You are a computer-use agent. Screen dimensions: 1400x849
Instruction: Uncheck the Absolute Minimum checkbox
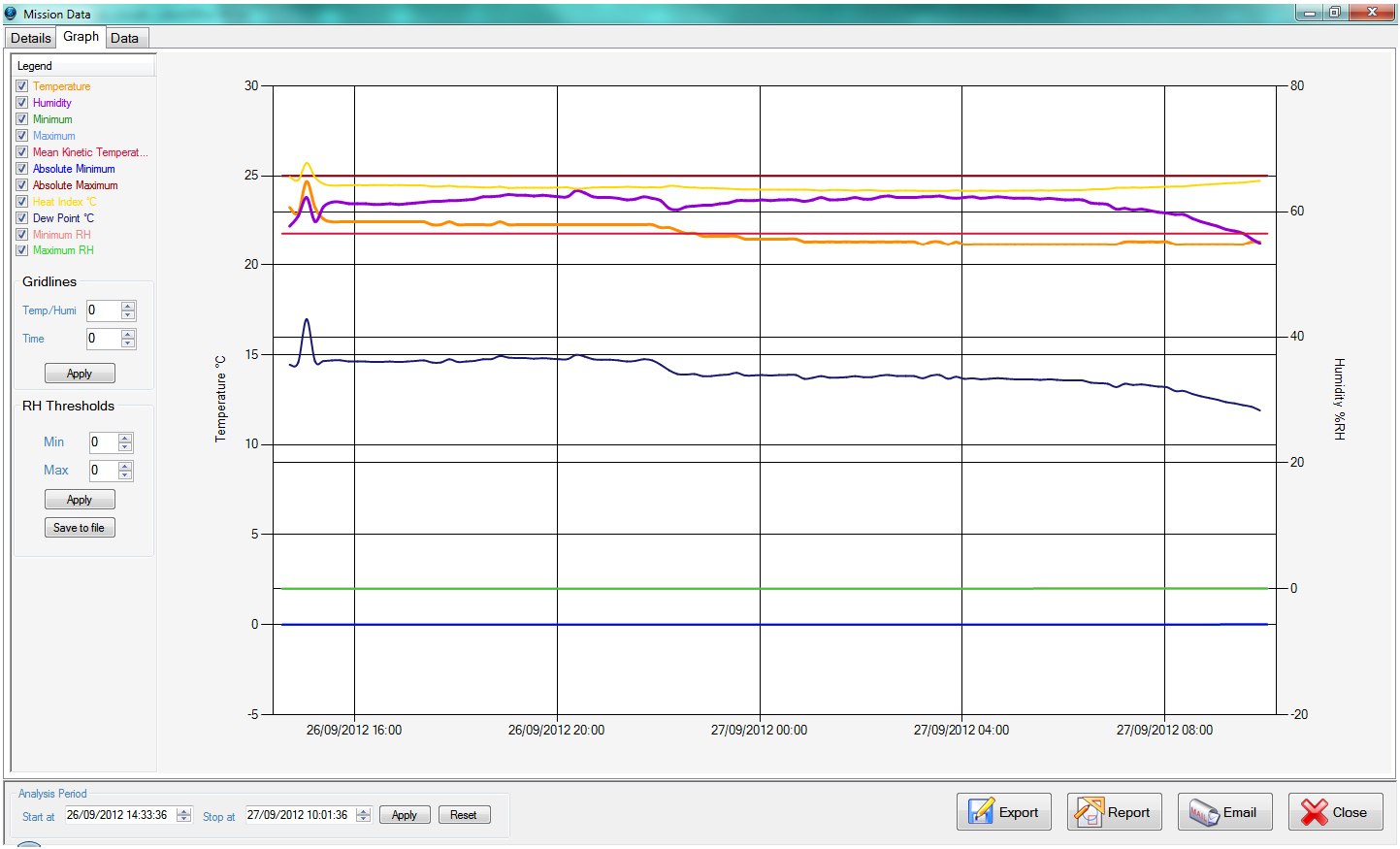pyautogui.click(x=21, y=169)
